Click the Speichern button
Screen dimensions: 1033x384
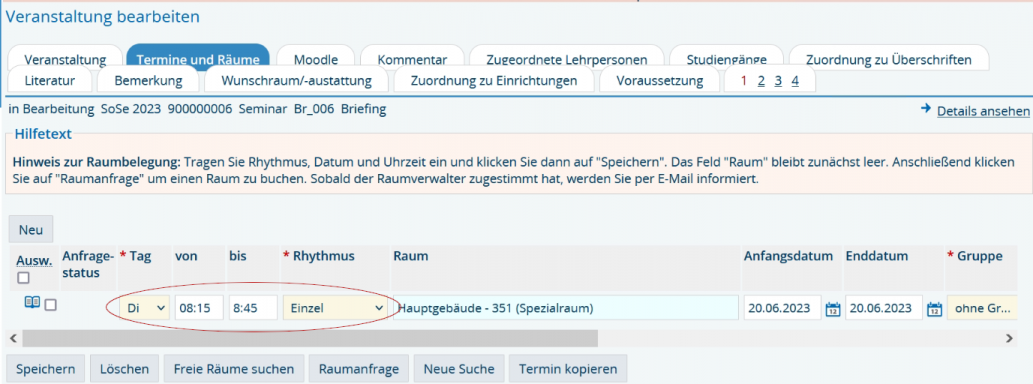45,369
